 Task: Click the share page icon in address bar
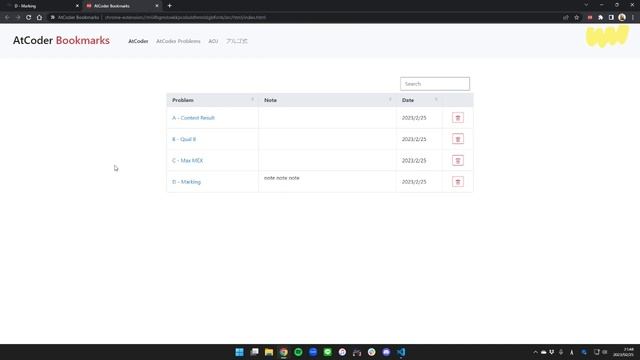pyautogui.click(x=565, y=18)
